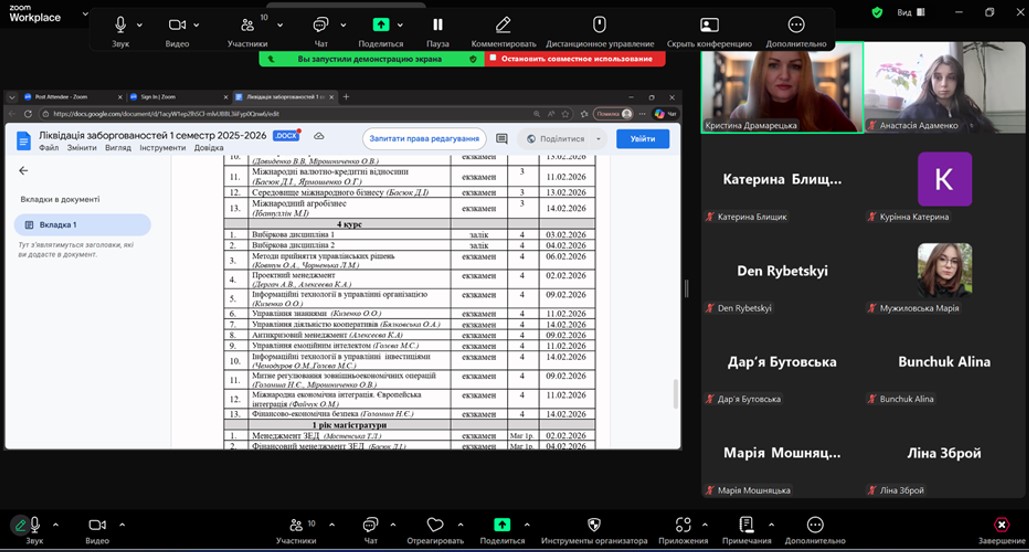
Task: Open Примечания notes icon
Action: [746, 524]
